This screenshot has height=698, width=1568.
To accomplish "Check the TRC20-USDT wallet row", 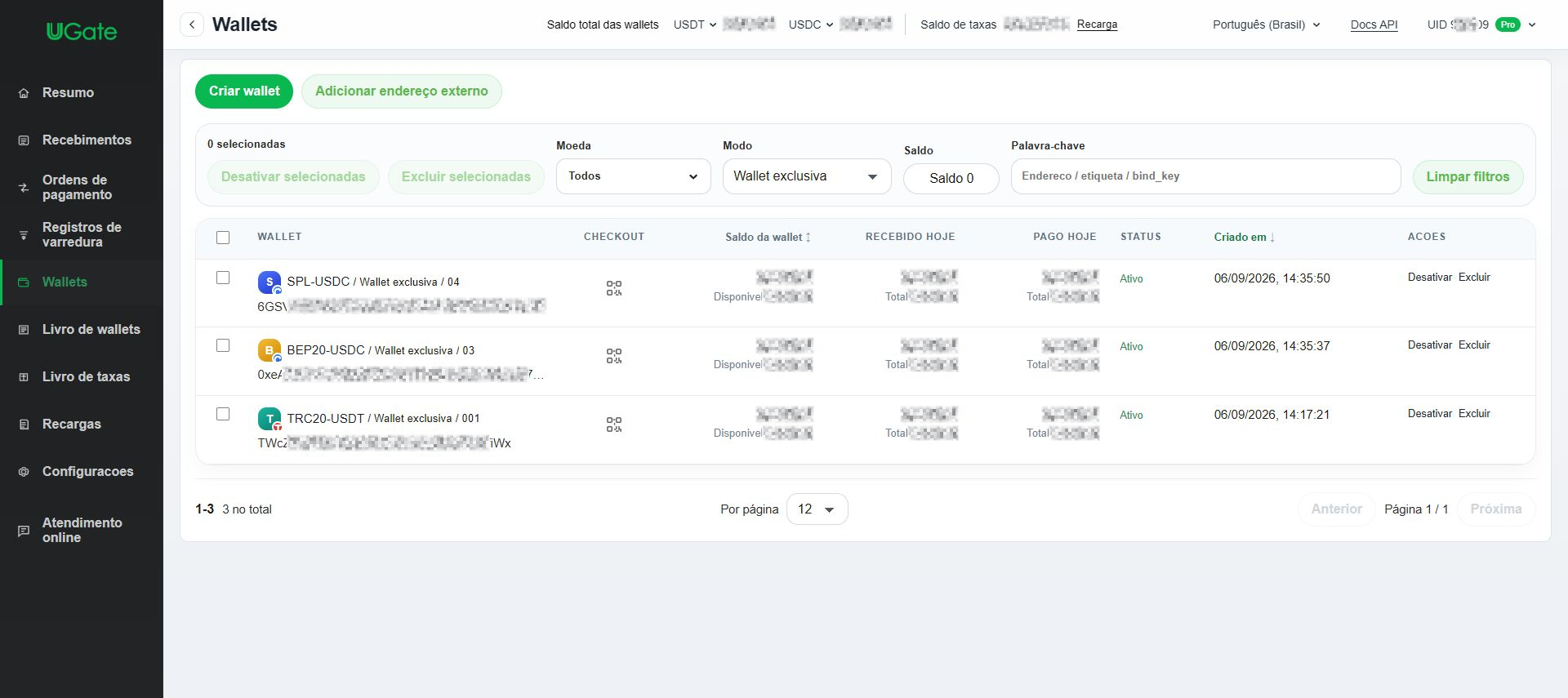I will click(x=223, y=414).
